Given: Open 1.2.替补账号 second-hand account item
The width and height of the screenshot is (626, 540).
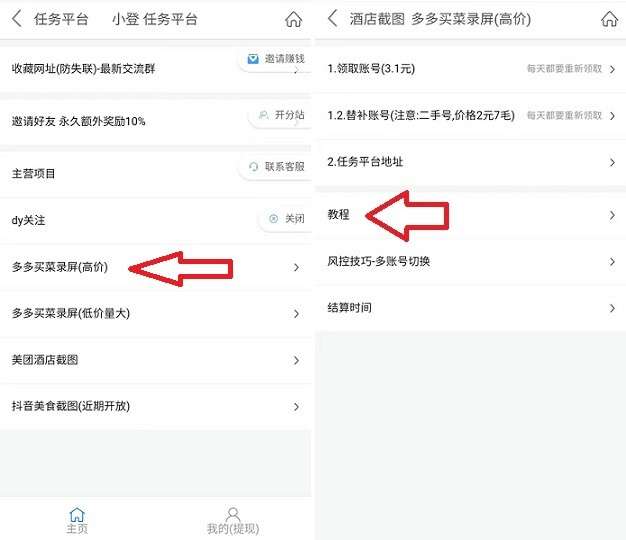Looking at the screenshot, I should [x=470, y=116].
